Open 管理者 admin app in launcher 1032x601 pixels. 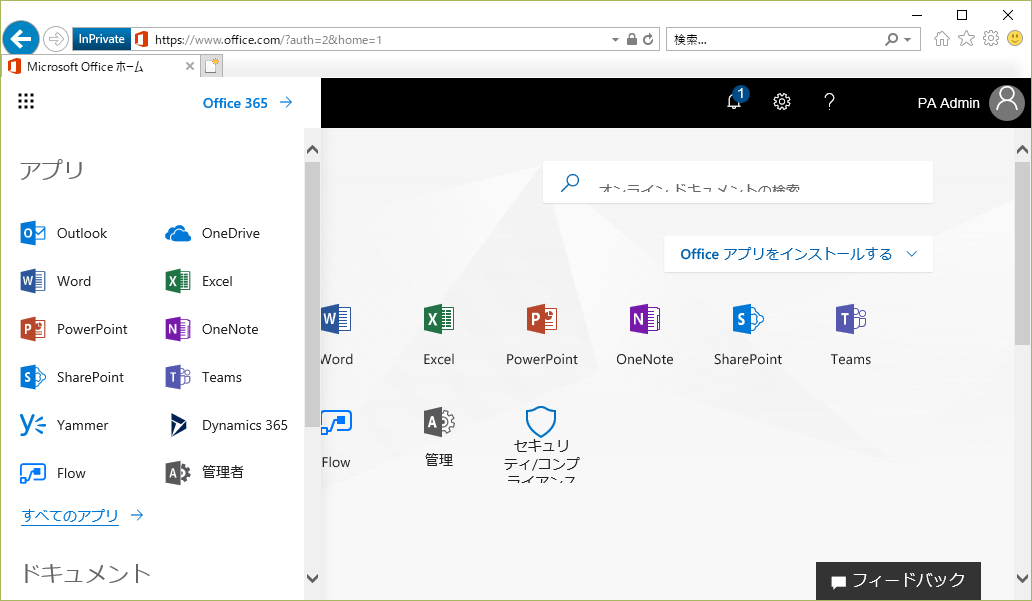coord(204,473)
